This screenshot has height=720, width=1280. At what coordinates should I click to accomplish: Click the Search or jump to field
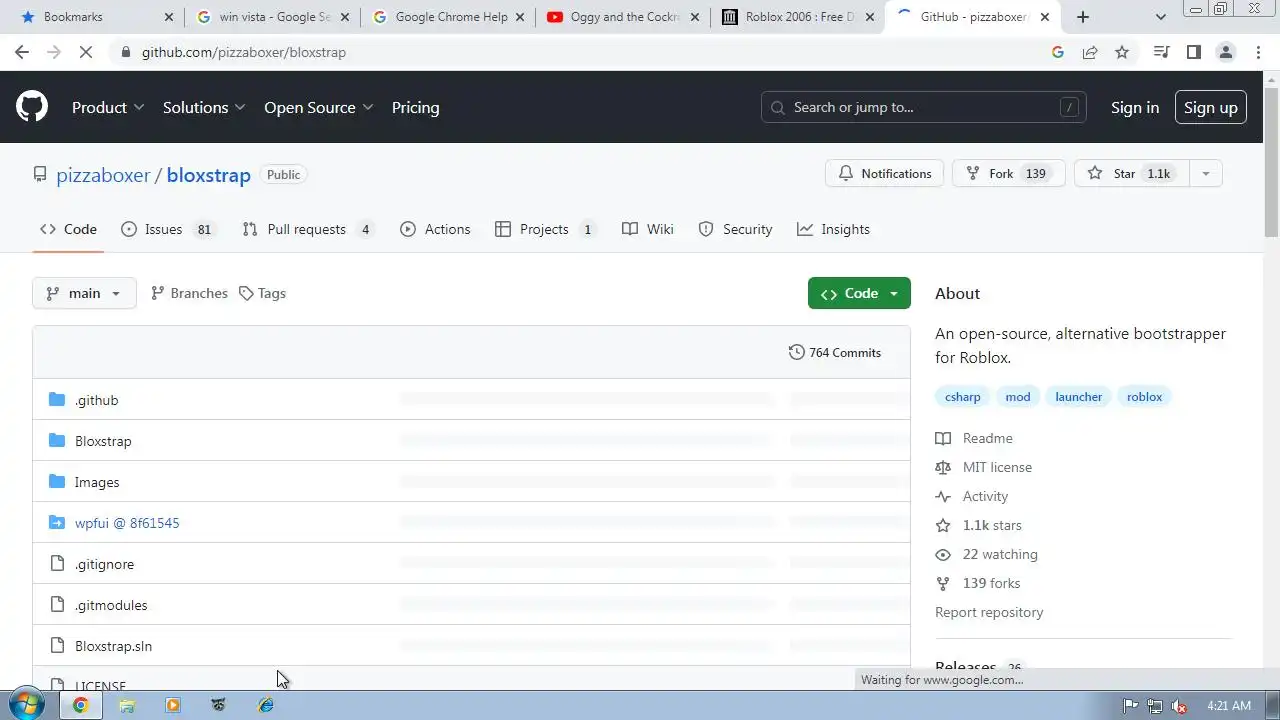point(923,107)
